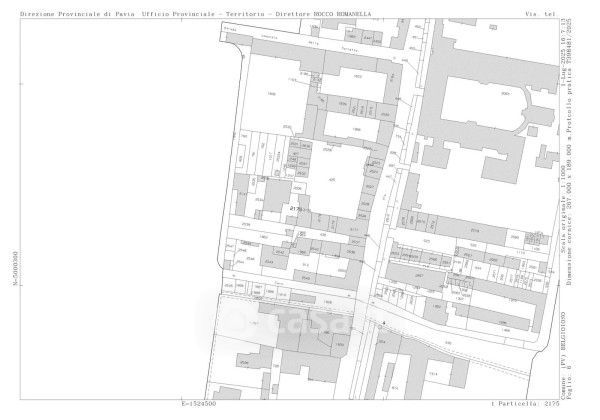Select the bold parcel 2175 label
This screenshot has width=600, height=420.
tap(296, 207)
